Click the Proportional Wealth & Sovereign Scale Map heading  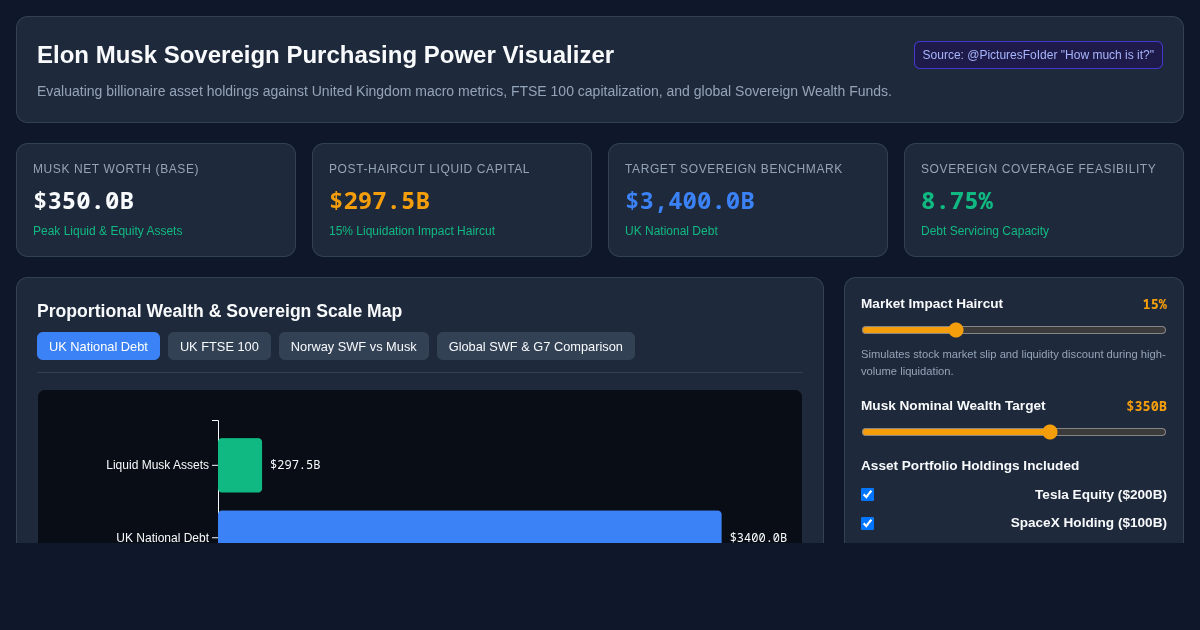220,311
